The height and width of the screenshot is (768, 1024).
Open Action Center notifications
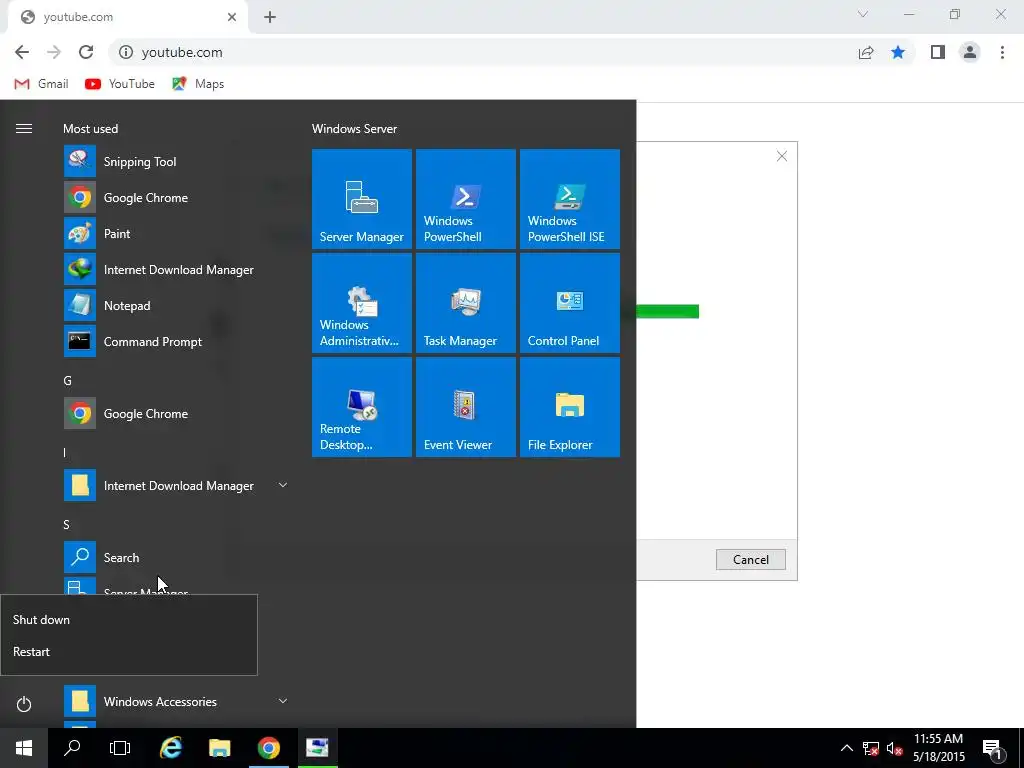(993, 750)
